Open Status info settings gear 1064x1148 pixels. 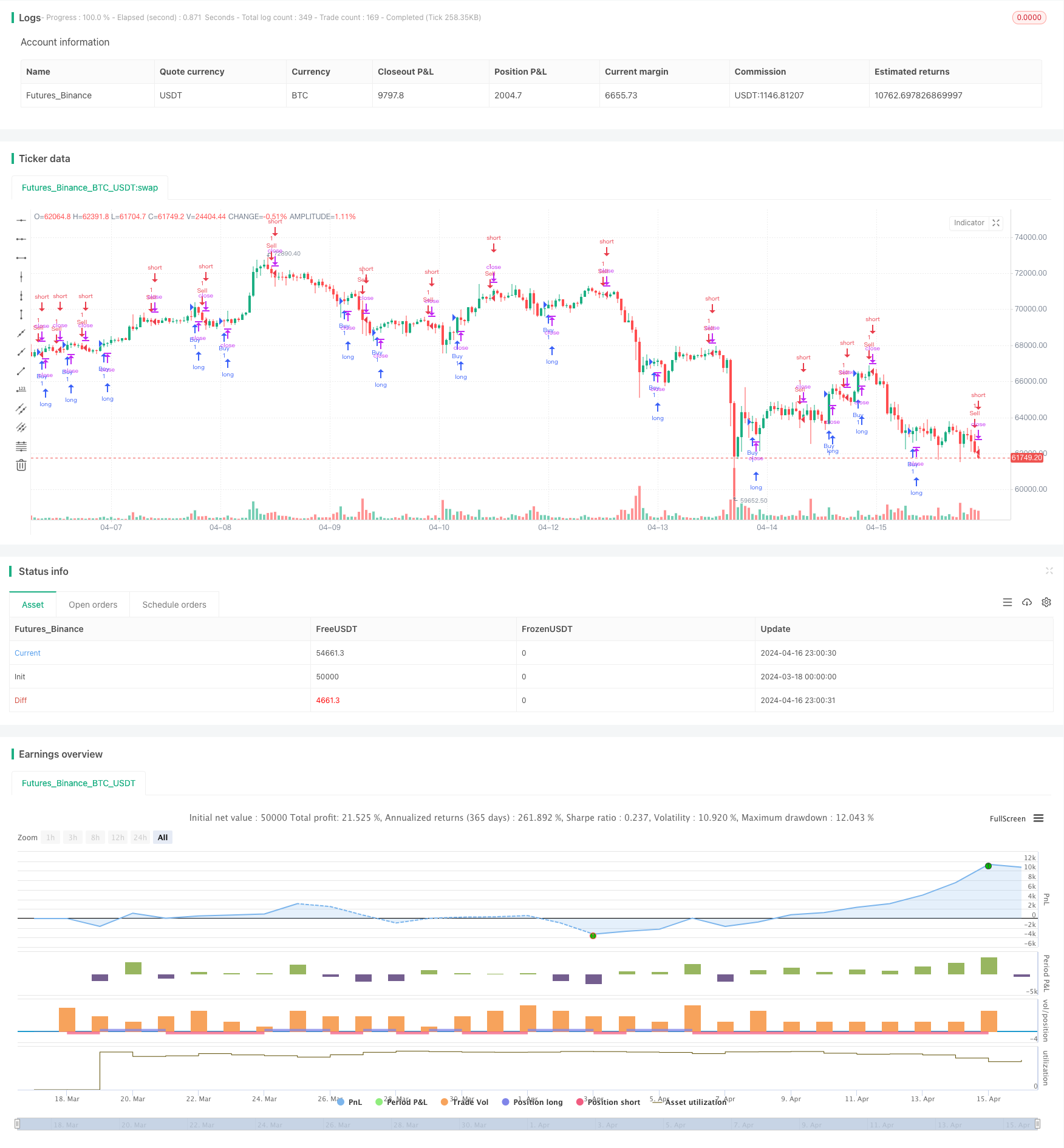tap(1046, 602)
